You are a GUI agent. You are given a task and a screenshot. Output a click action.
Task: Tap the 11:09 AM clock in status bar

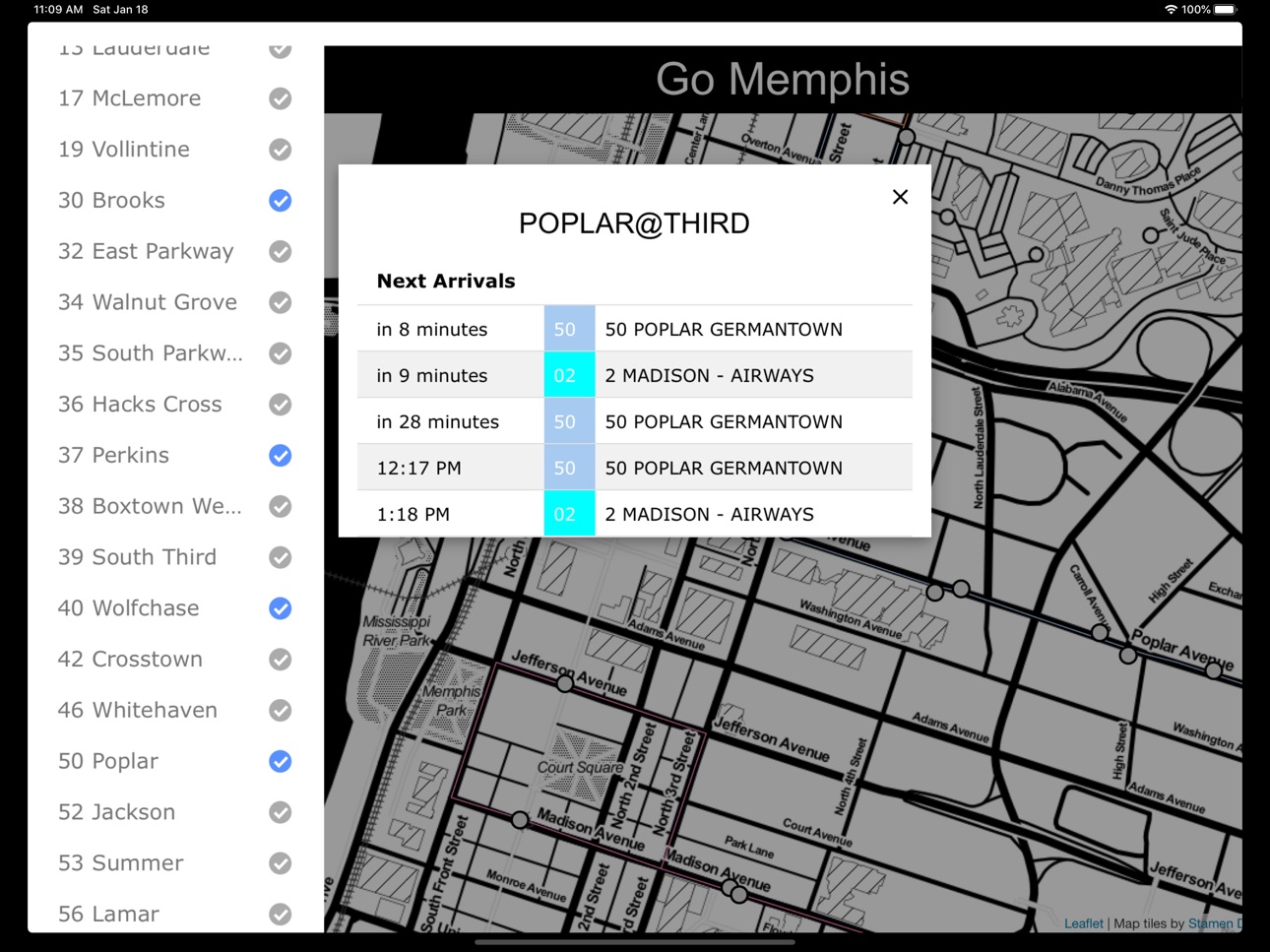58,10
